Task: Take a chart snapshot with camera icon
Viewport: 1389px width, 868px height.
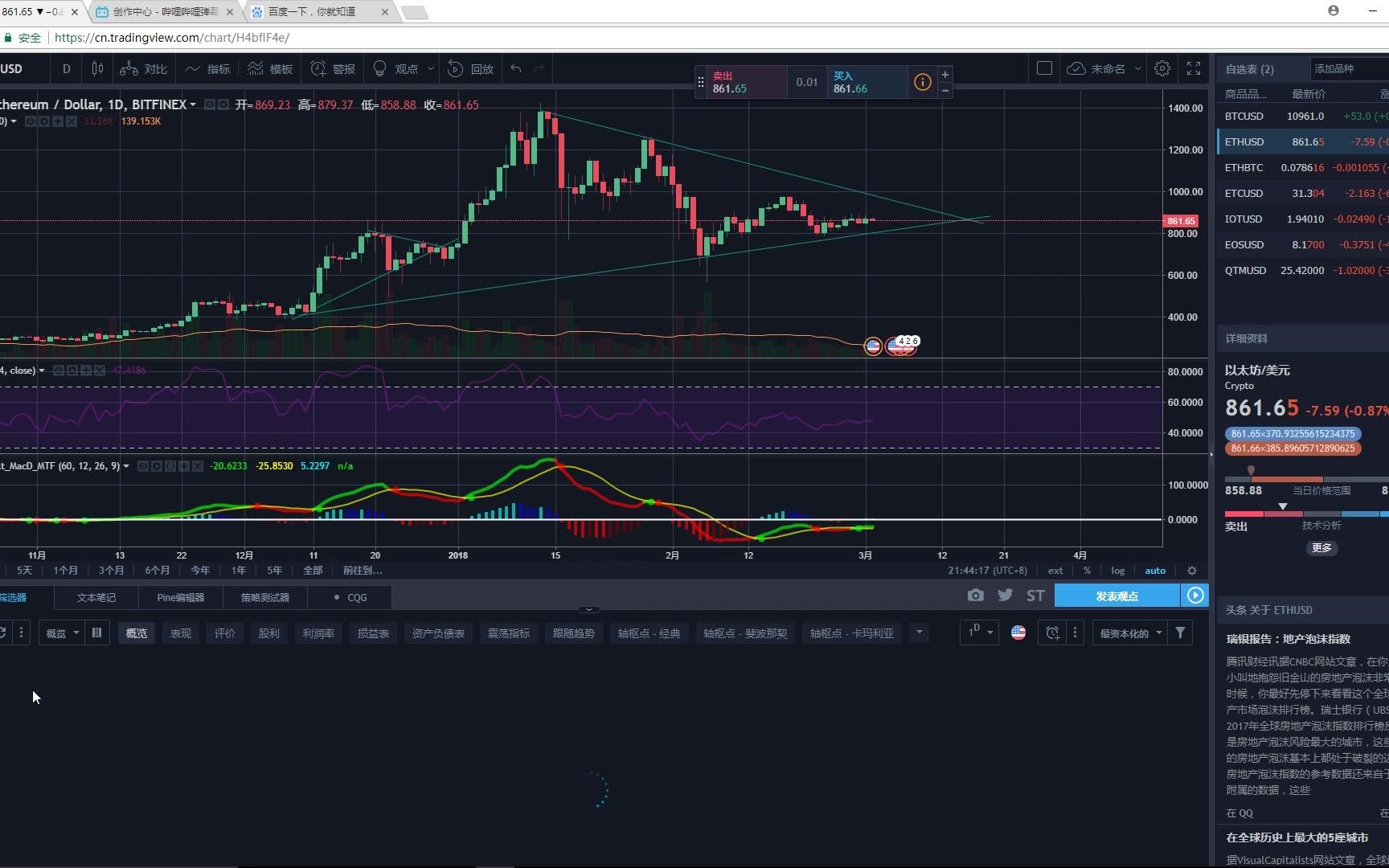Action: click(x=975, y=596)
